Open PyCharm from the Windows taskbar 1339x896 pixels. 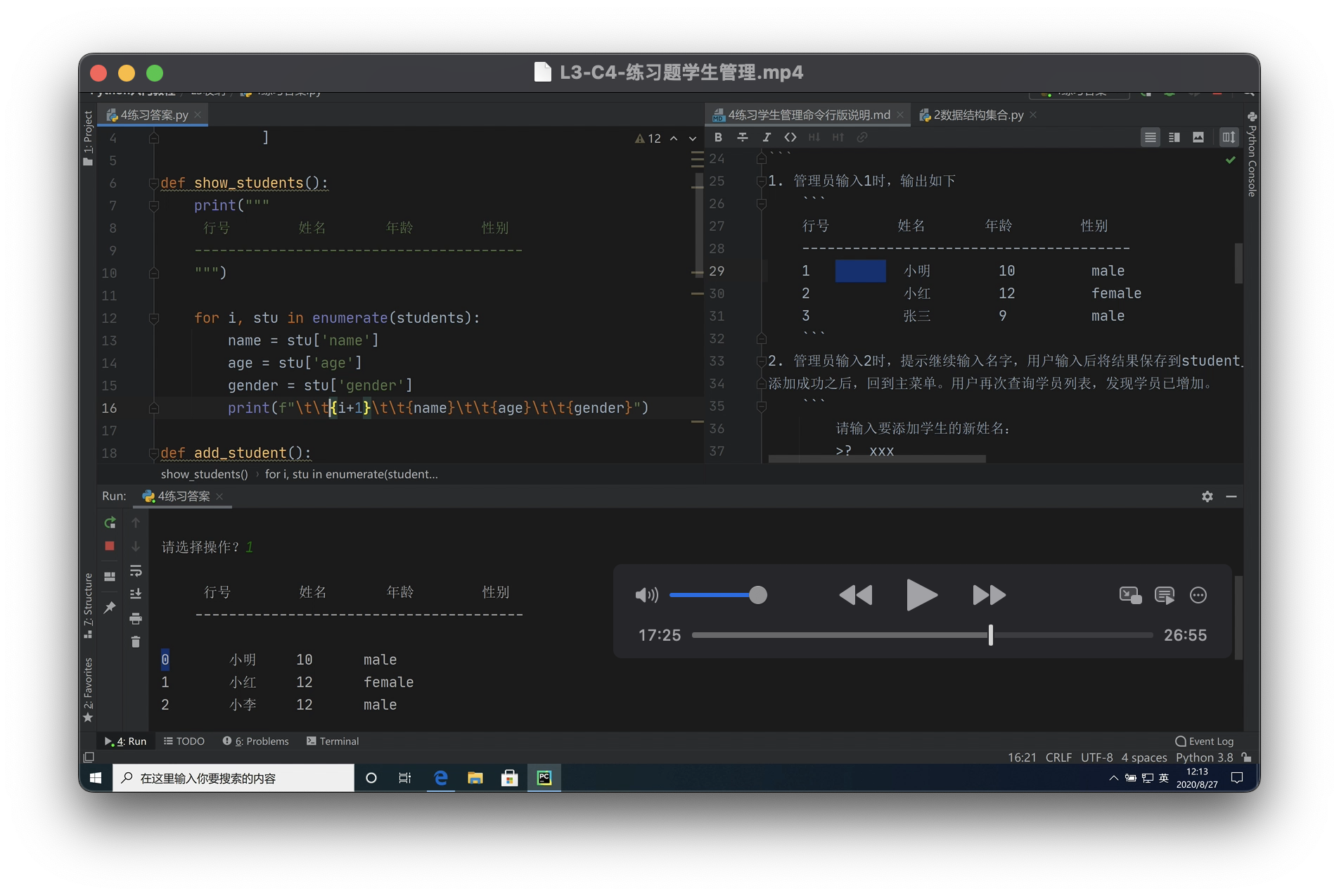point(544,778)
